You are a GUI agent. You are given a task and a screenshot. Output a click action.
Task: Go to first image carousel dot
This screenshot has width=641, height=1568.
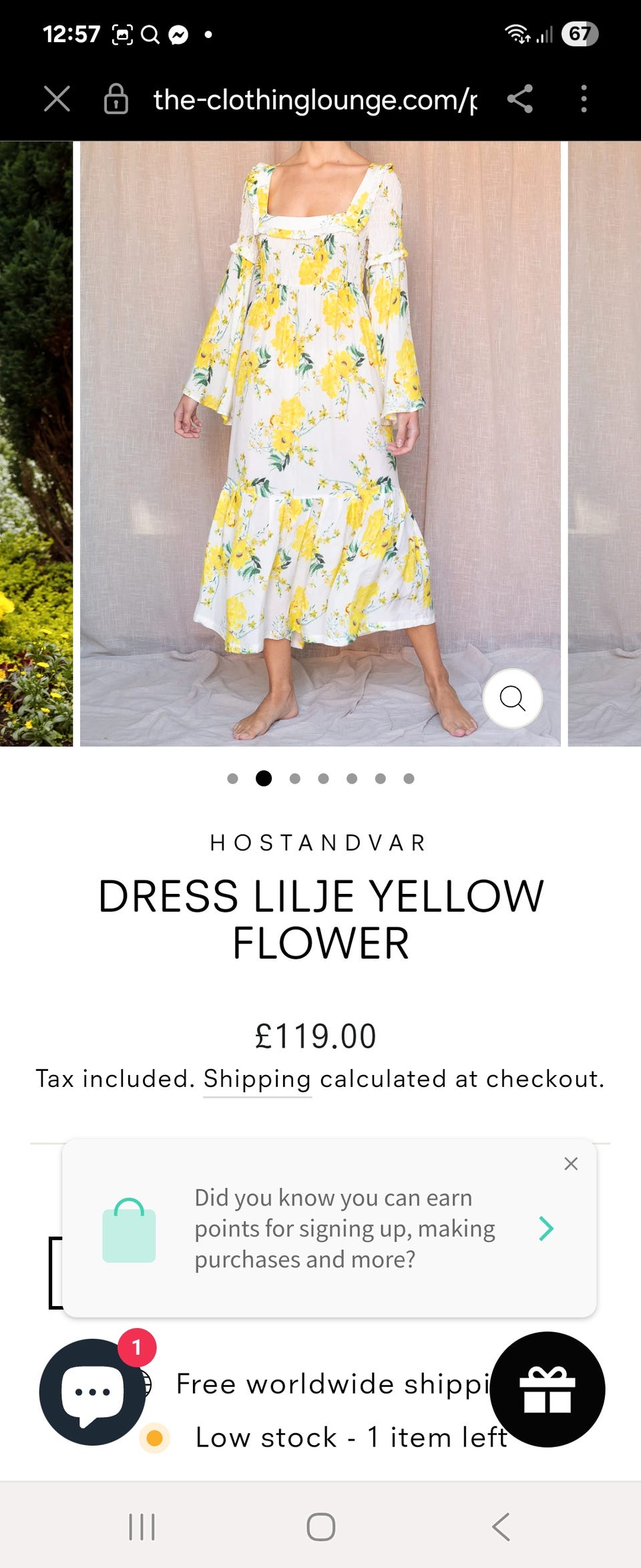pyautogui.click(x=232, y=778)
